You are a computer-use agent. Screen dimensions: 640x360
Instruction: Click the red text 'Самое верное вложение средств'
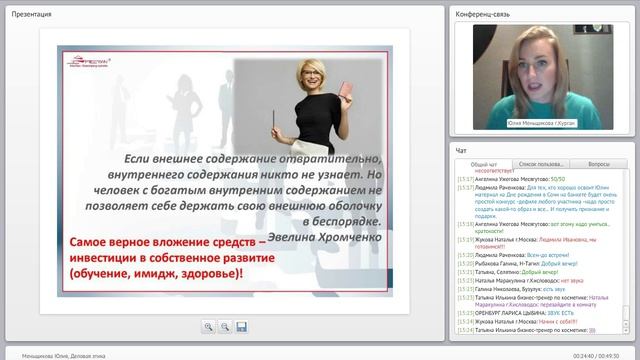(168, 242)
